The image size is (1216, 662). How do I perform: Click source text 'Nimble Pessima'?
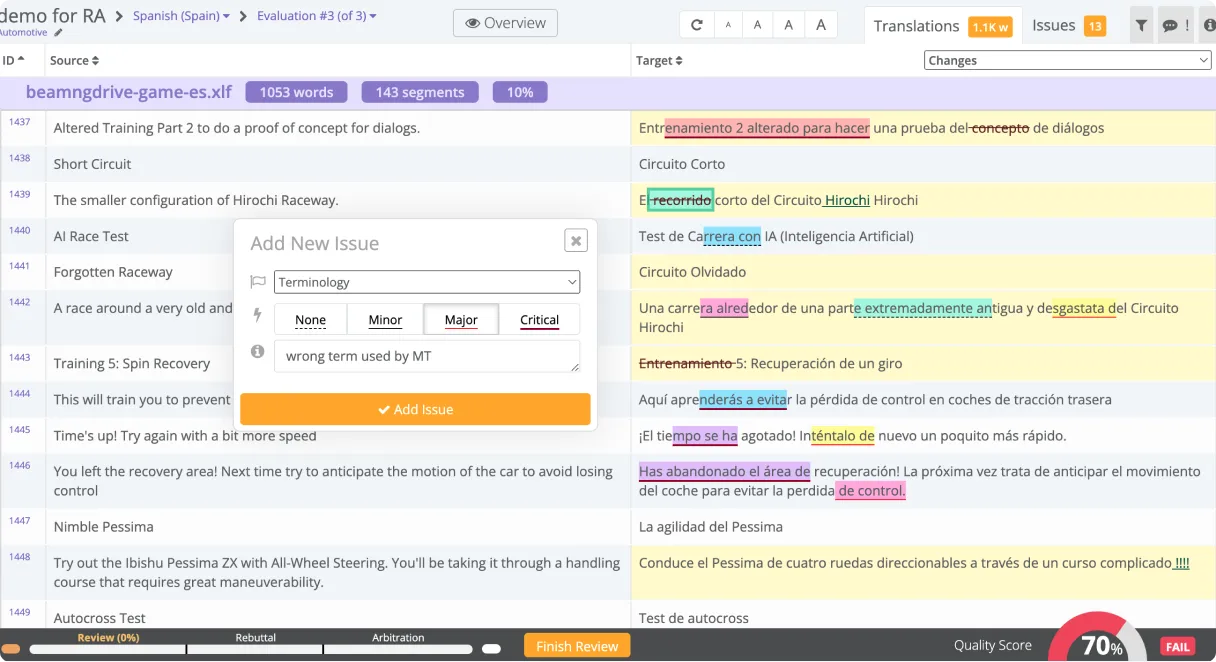tap(104, 527)
